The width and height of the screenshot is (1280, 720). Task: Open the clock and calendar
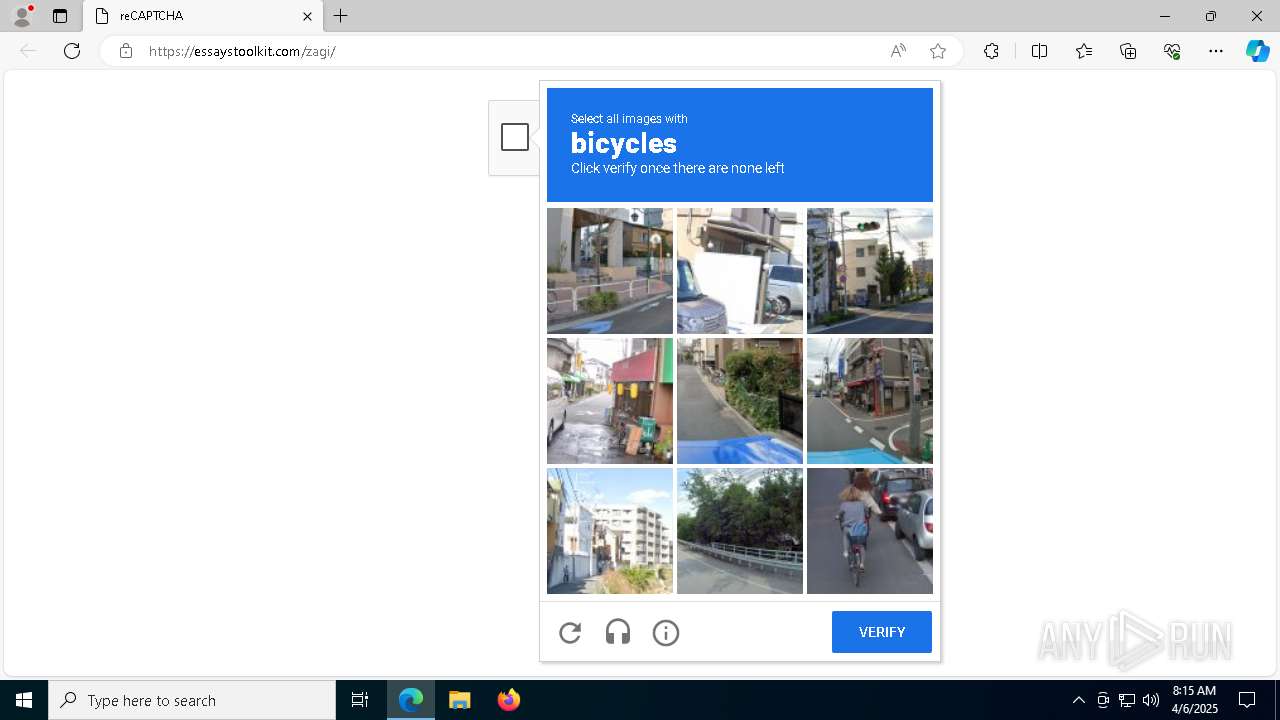[x=1194, y=700]
